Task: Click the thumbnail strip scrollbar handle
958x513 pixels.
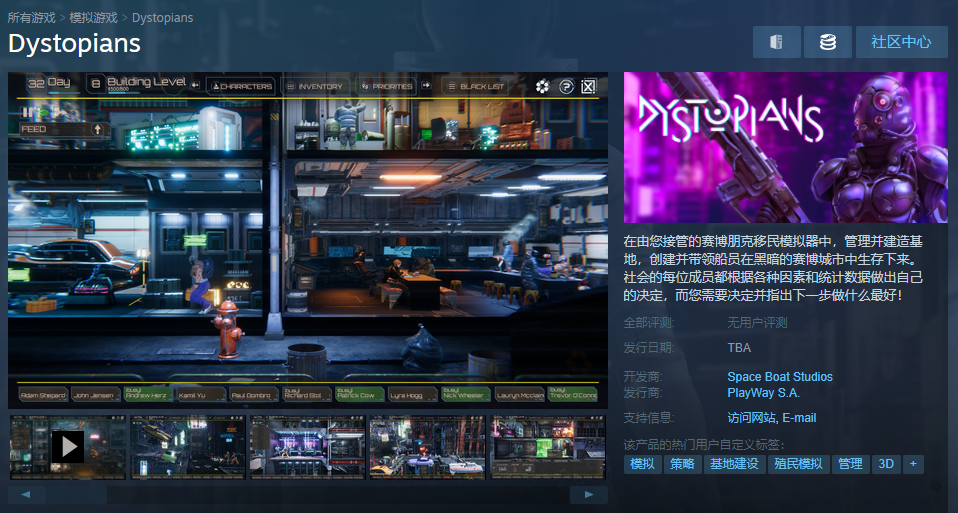Action: point(76,495)
